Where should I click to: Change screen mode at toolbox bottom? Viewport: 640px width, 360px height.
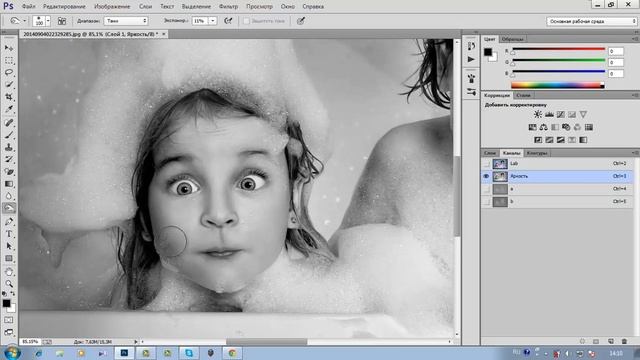pos(9,332)
